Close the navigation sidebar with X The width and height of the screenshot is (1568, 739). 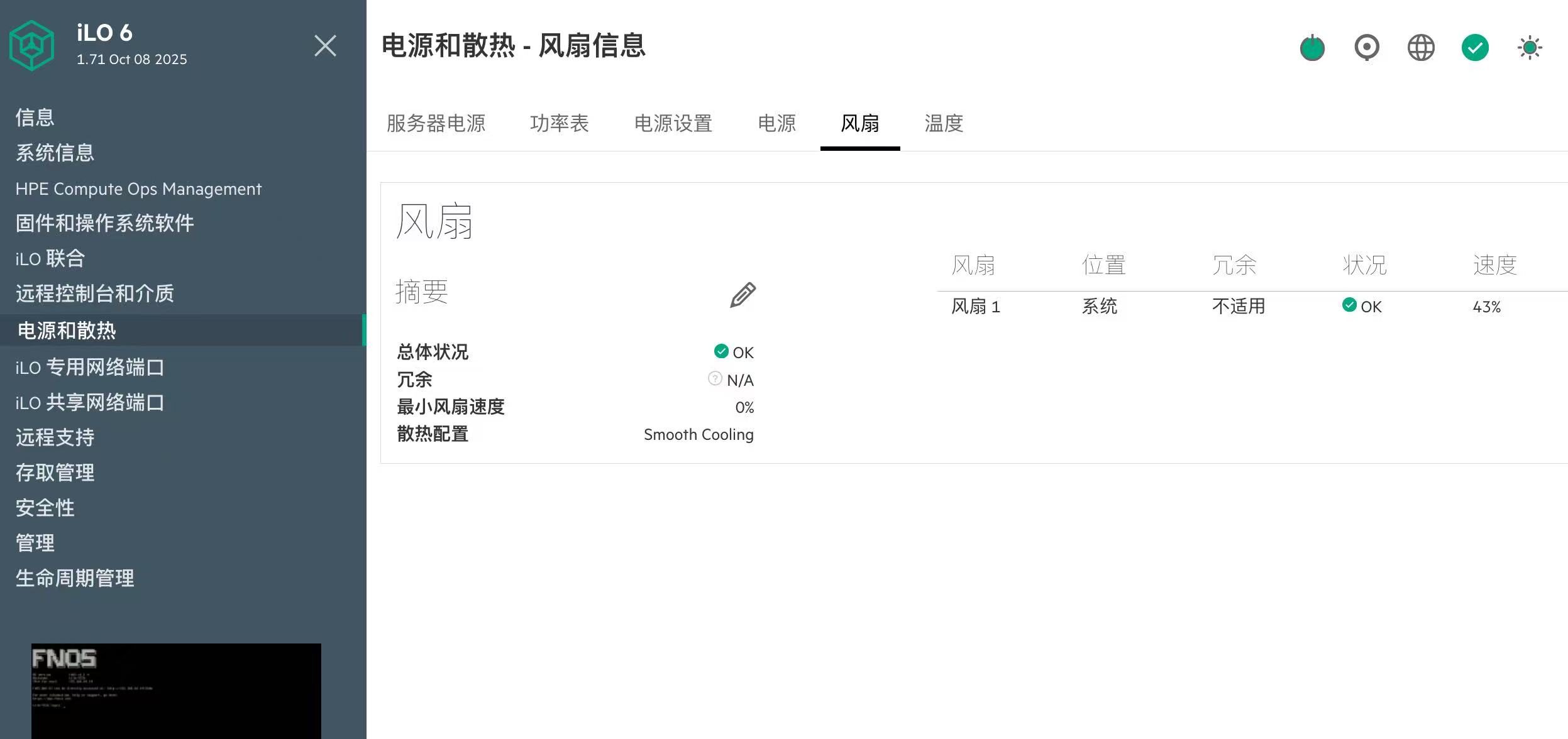(325, 45)
